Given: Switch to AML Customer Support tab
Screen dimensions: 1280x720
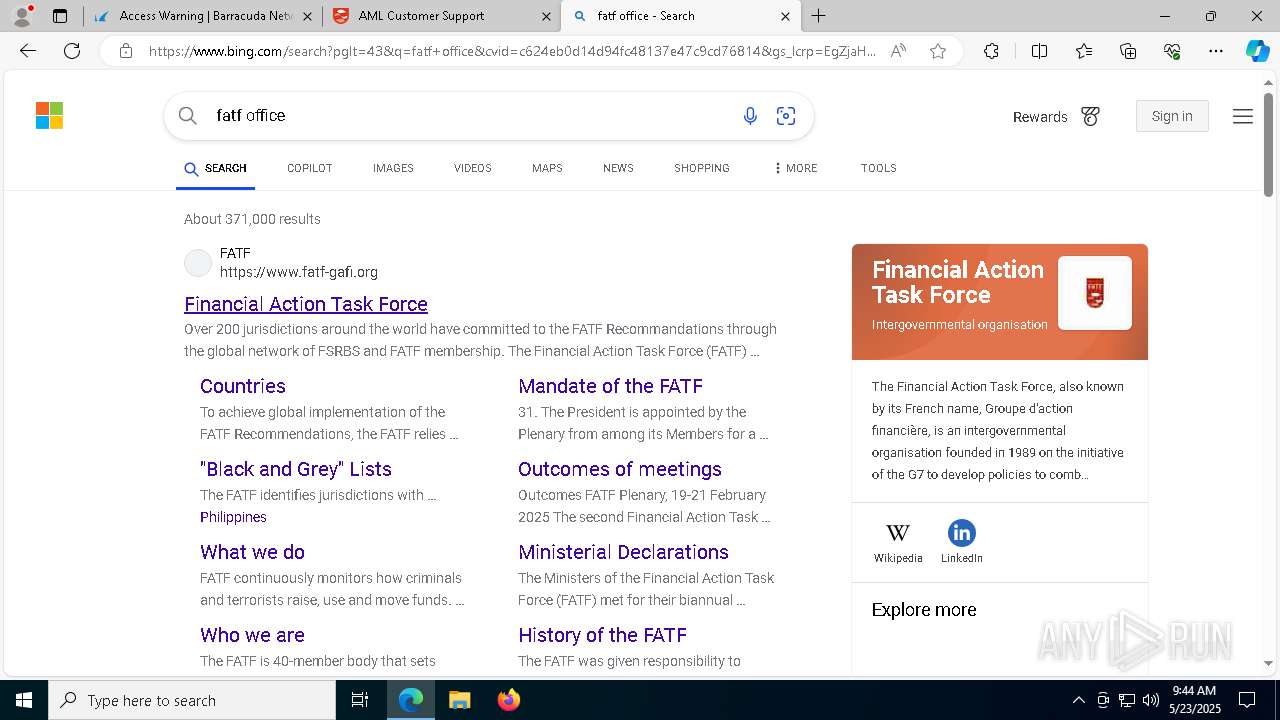Looking at the screenshot, I should tap(441, 16).
